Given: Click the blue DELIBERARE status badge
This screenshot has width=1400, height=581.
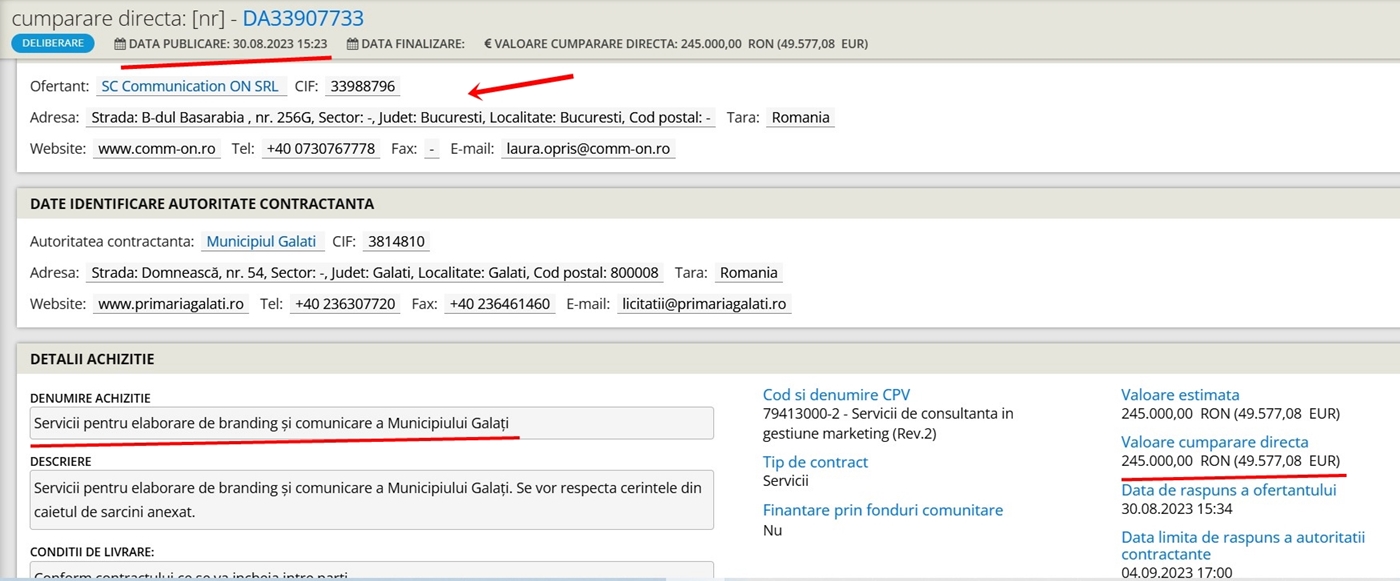Looking at the screenshot, I should [x=53, y=44].
